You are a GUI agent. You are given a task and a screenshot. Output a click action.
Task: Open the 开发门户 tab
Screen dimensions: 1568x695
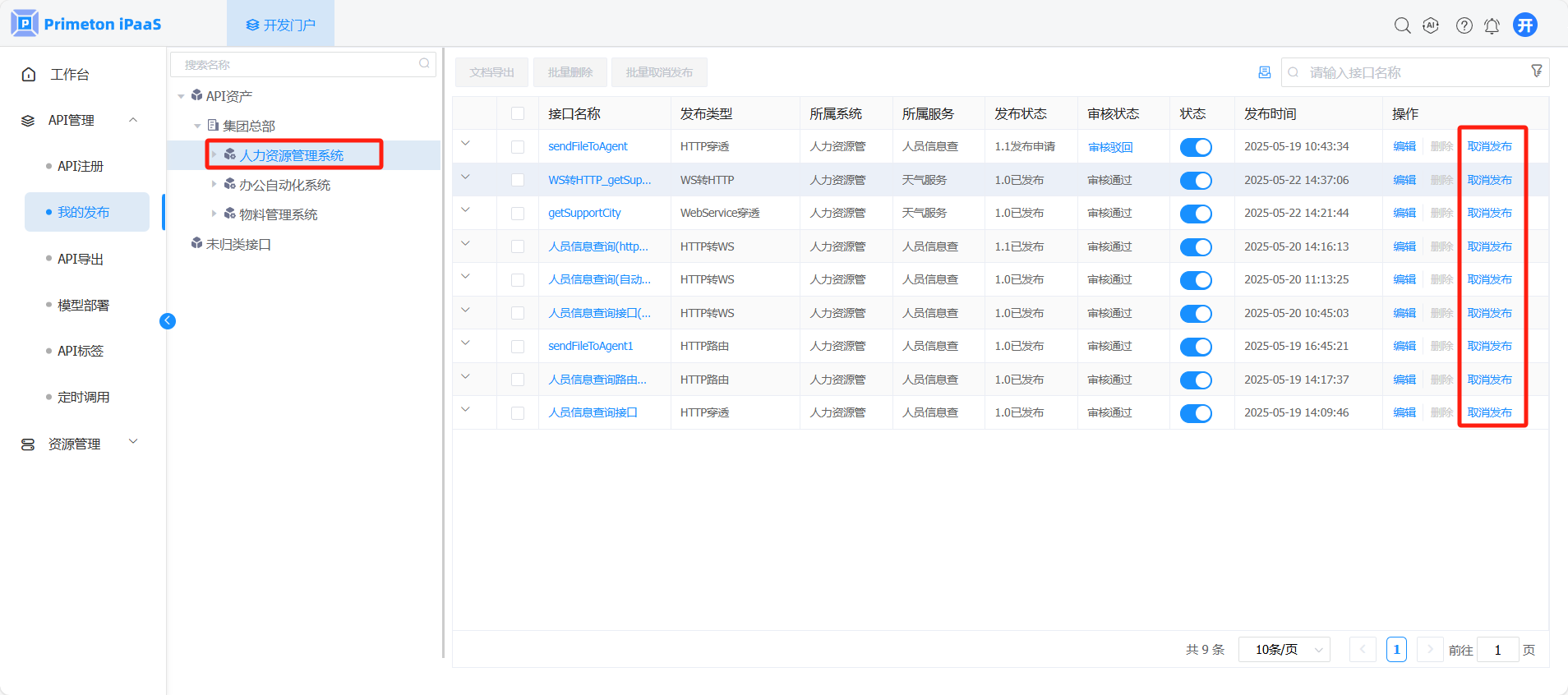[280, 25]
